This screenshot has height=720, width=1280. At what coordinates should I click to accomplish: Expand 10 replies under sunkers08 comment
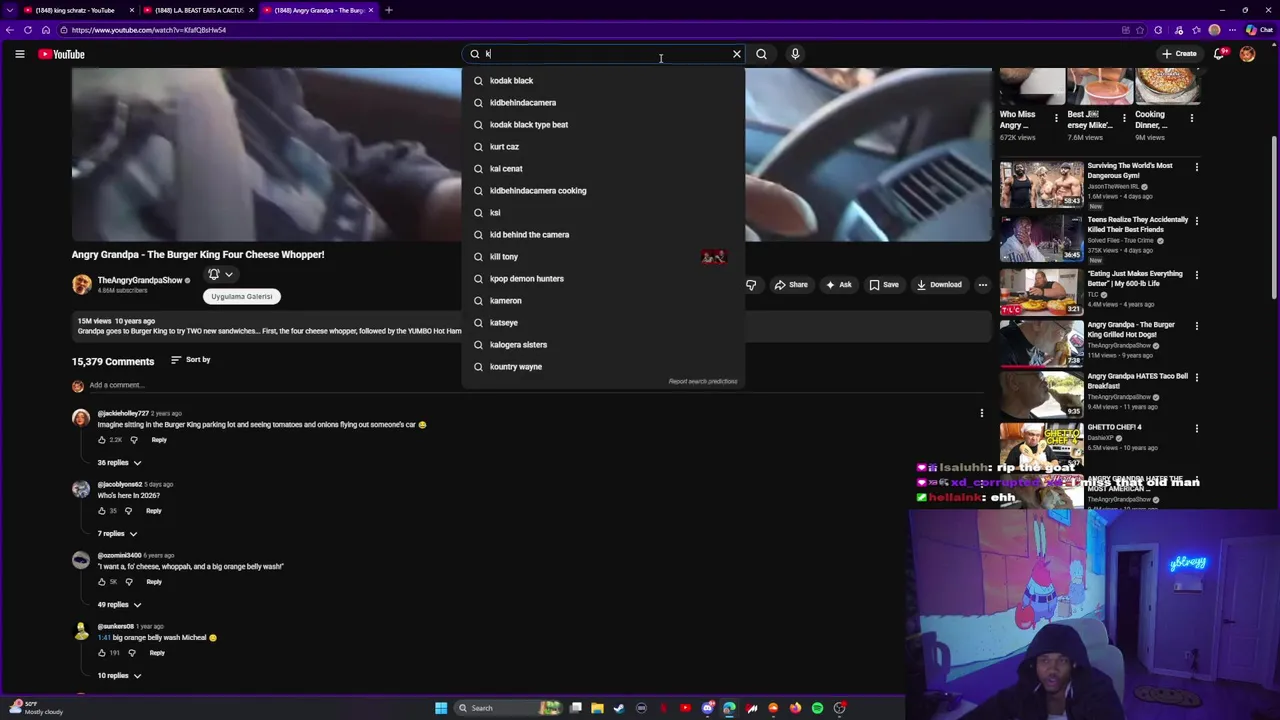119,676
